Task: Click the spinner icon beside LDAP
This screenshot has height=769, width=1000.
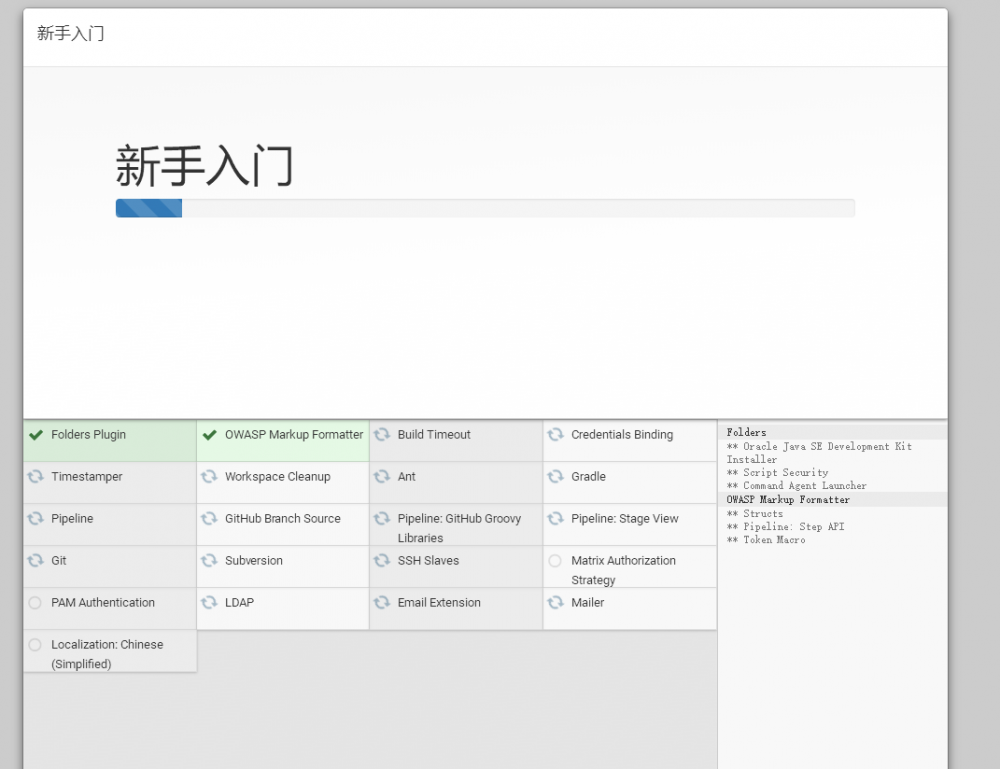Action: (x=210, y=603)
